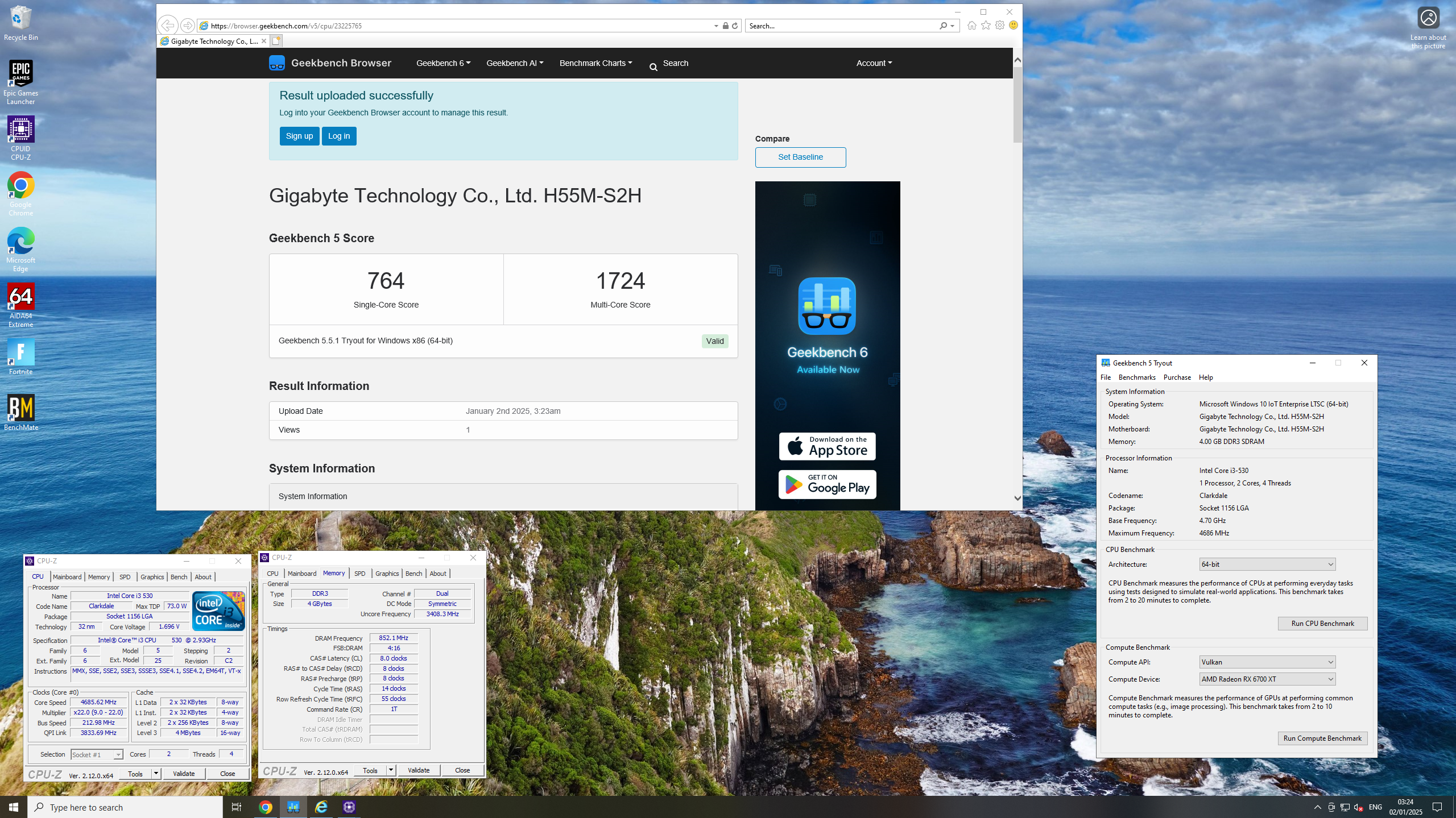This screenshot has height=818, width=1456.
Task: Show hidden system tray icons
Action: coord(1318,807)
